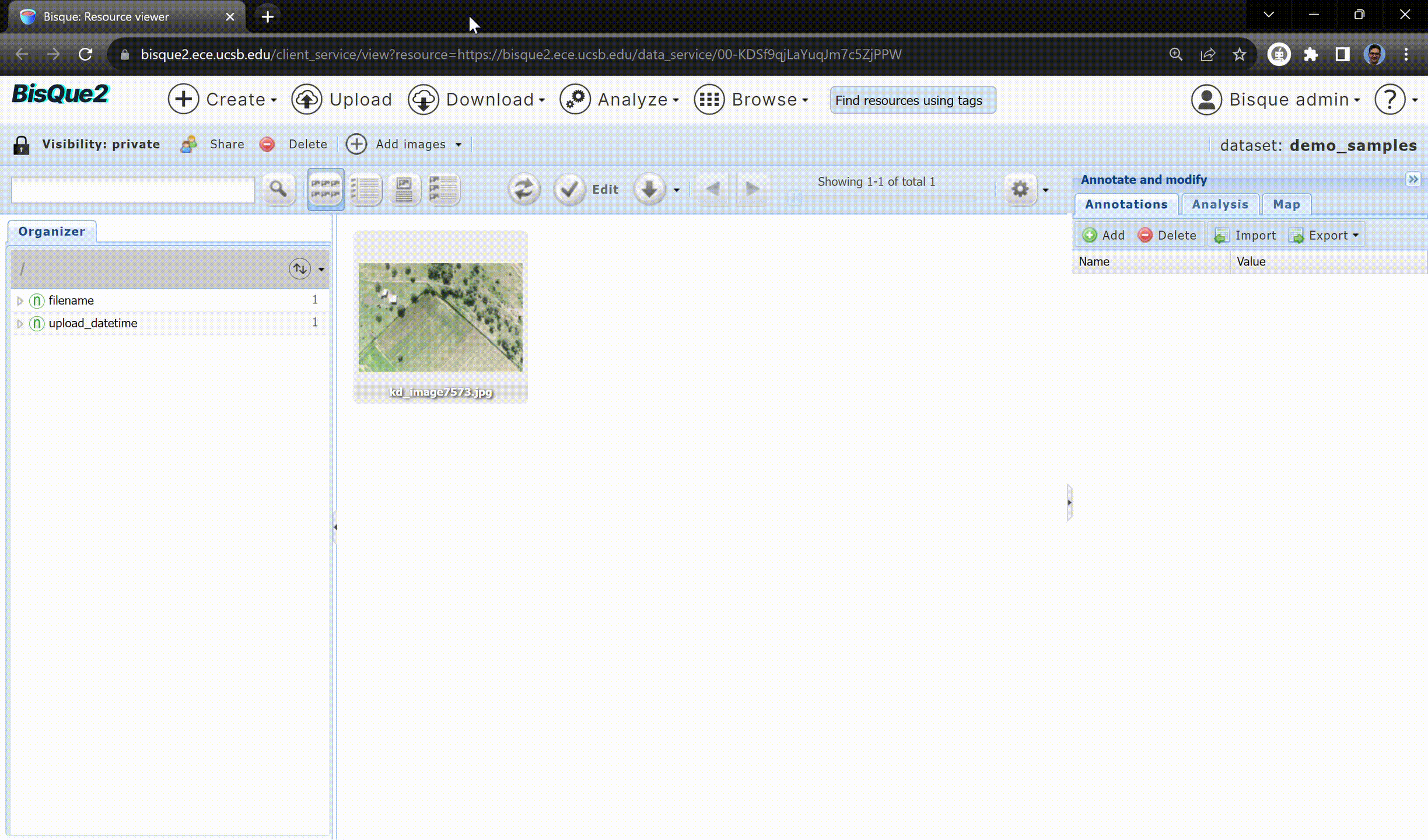Click the Add annotation button
Viewport: 1428px width, 840px height.
click(1104, 235)
